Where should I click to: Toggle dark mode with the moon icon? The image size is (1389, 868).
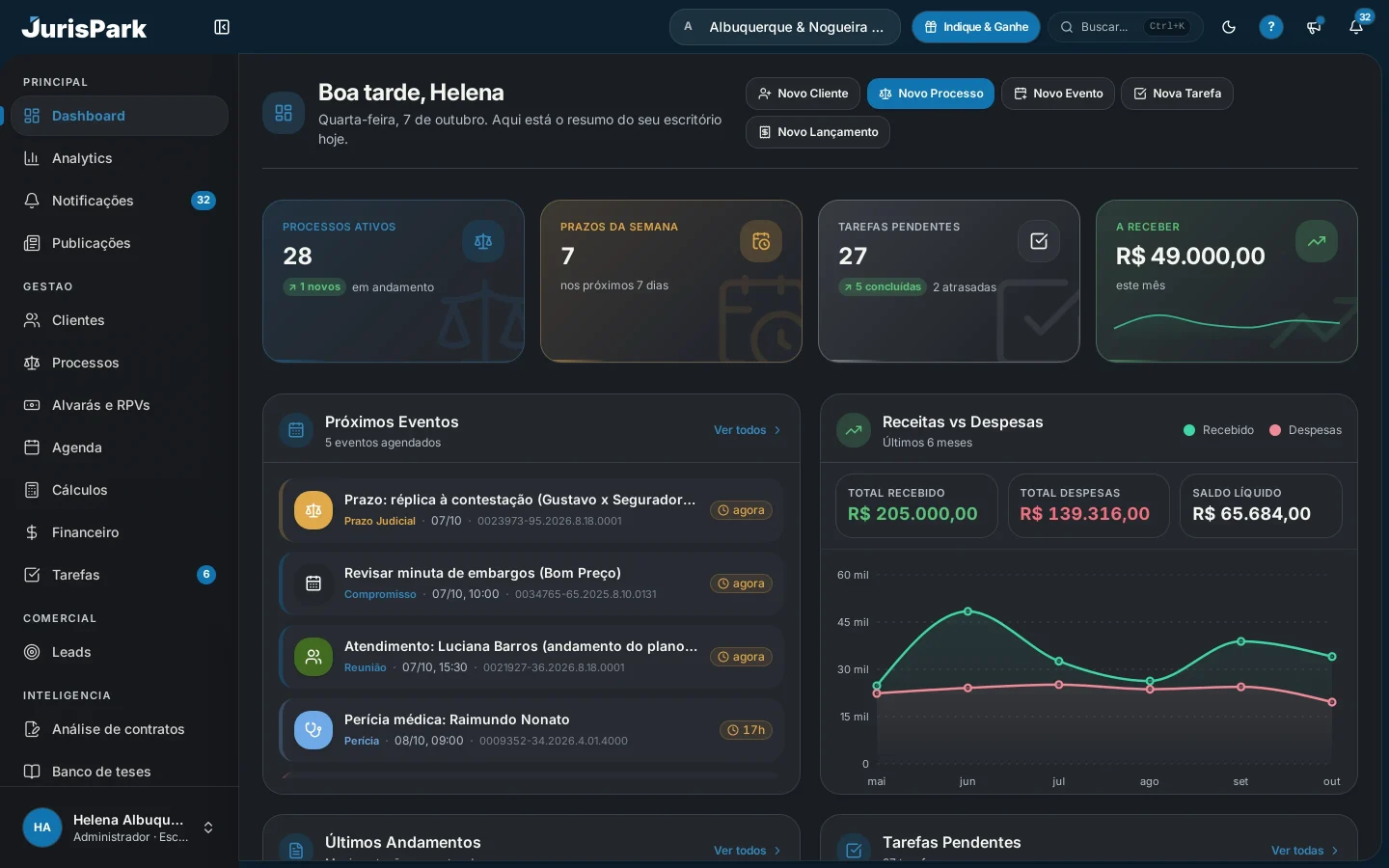tap(1229, 27)
